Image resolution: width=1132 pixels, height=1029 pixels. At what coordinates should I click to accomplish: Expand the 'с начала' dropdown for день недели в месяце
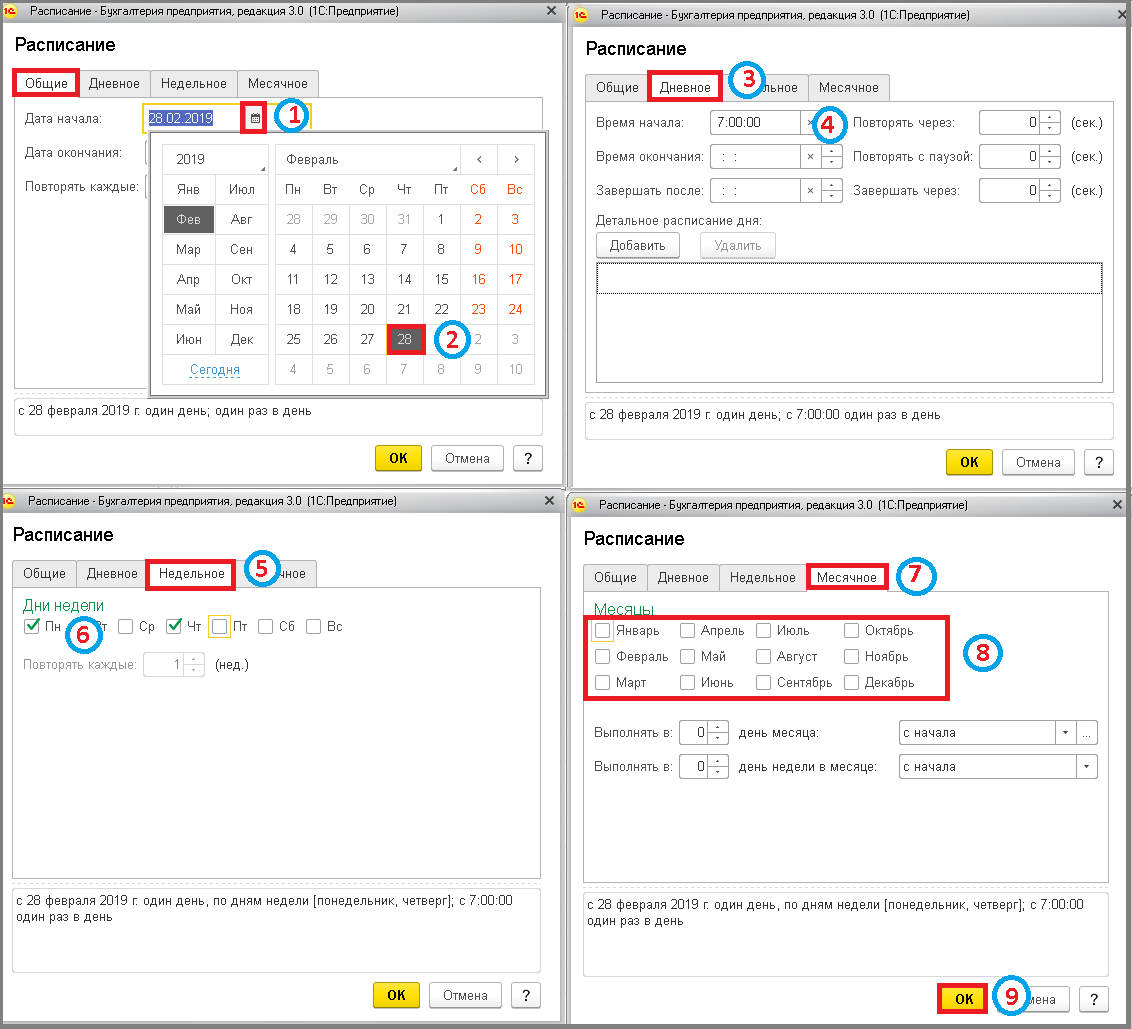tap(1087, 767)
